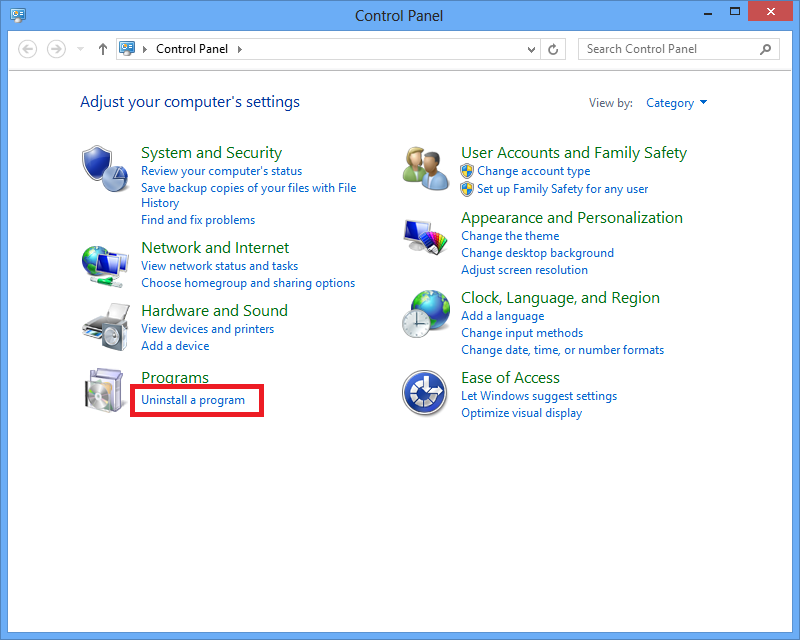Expand the address bar history dropdown
The image size is (800, 640).
(531, 49)
